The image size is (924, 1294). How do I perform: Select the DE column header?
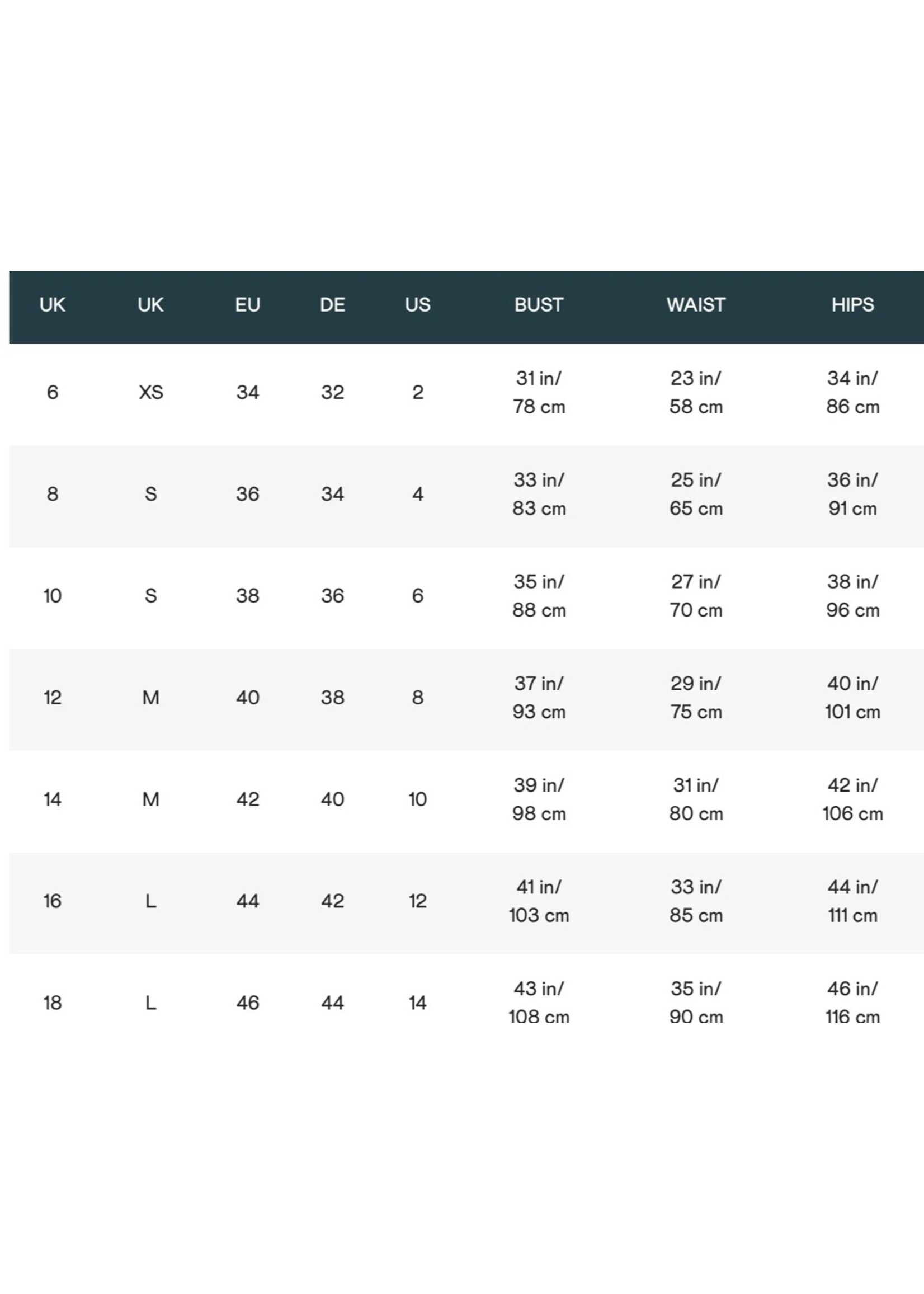332,305
